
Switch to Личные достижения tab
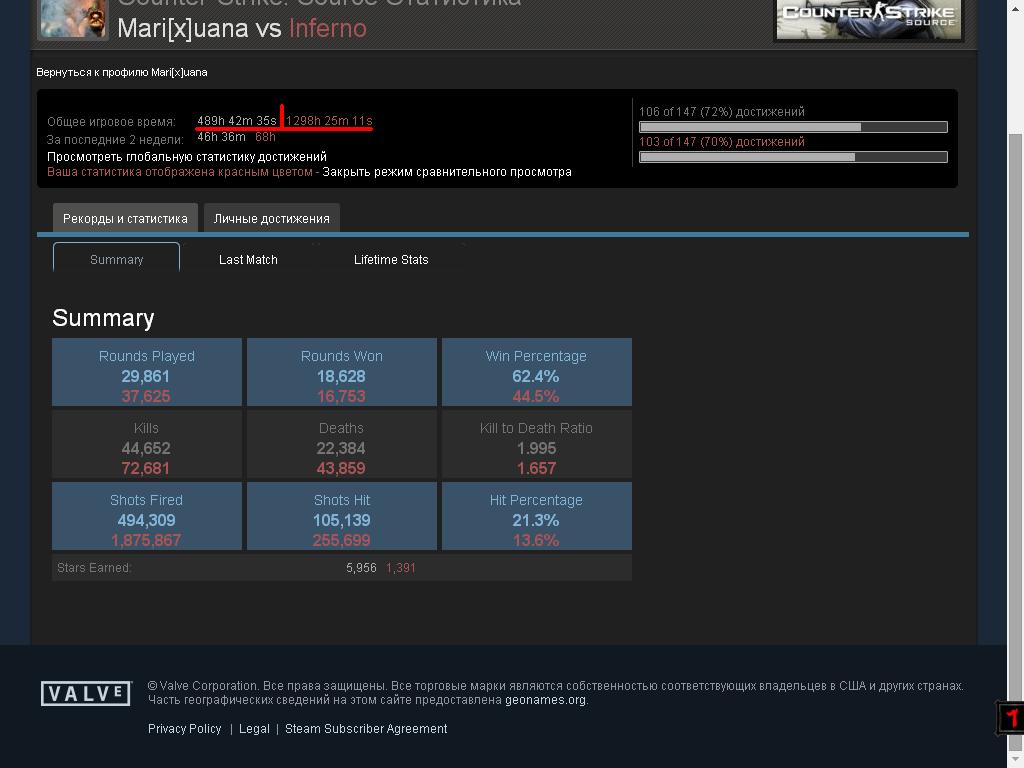coord(272,218)
